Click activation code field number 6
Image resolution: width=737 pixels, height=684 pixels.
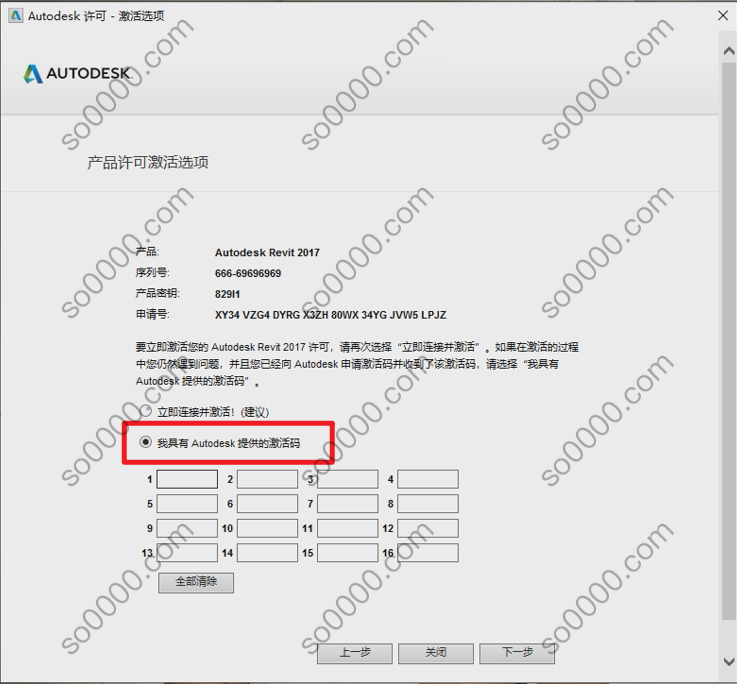tap(267, 504)
